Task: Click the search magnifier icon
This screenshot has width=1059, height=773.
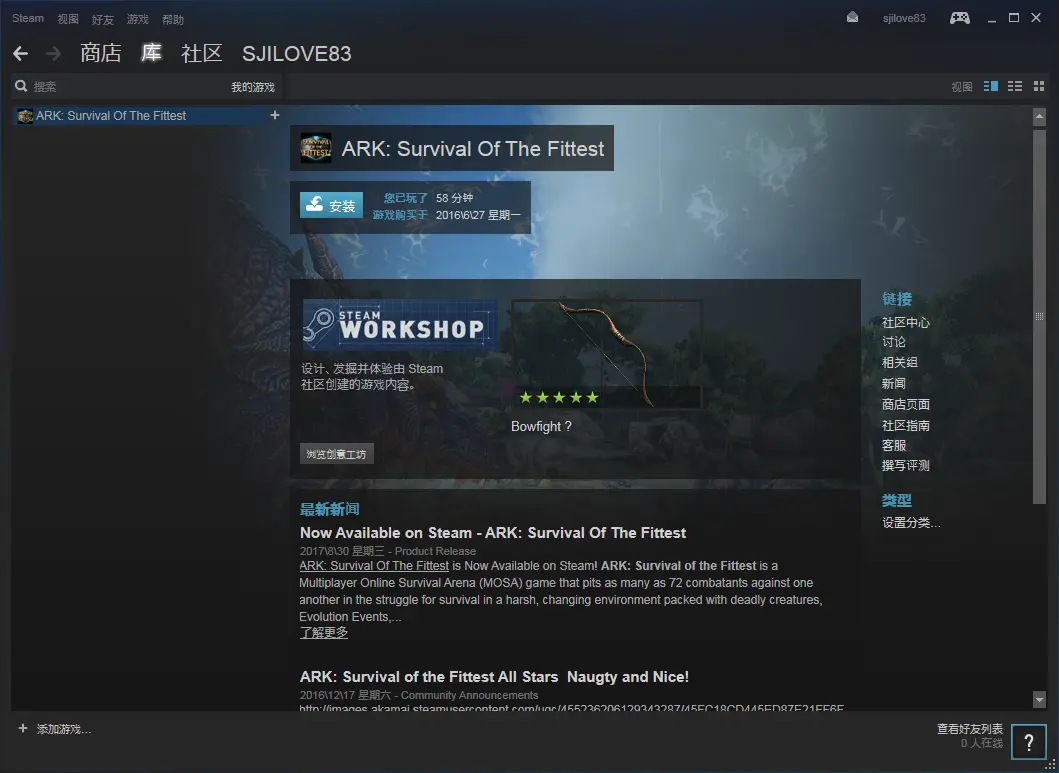Action: (22, 86)
